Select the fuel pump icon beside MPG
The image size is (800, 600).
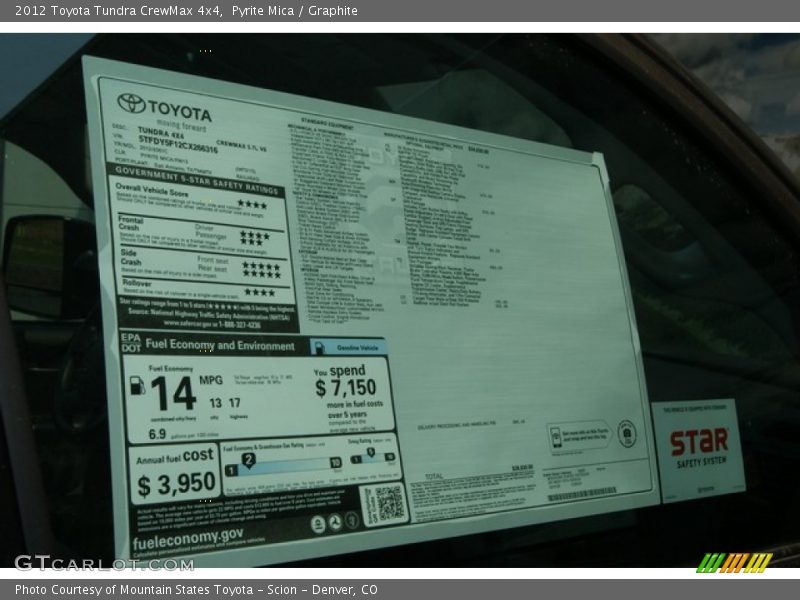[136, 386]
